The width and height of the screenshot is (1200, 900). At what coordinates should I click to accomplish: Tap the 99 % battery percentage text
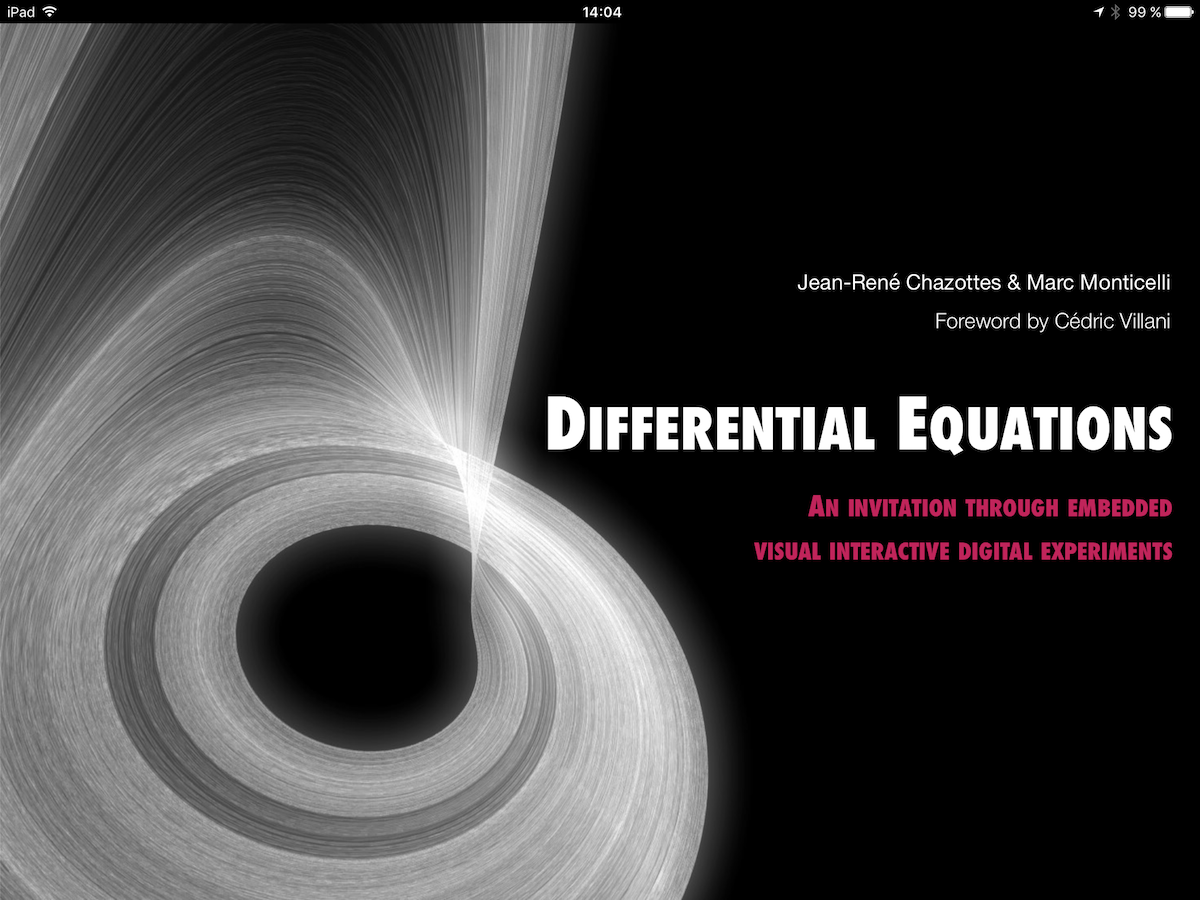pyautogui.click(x=1144, y=12)
